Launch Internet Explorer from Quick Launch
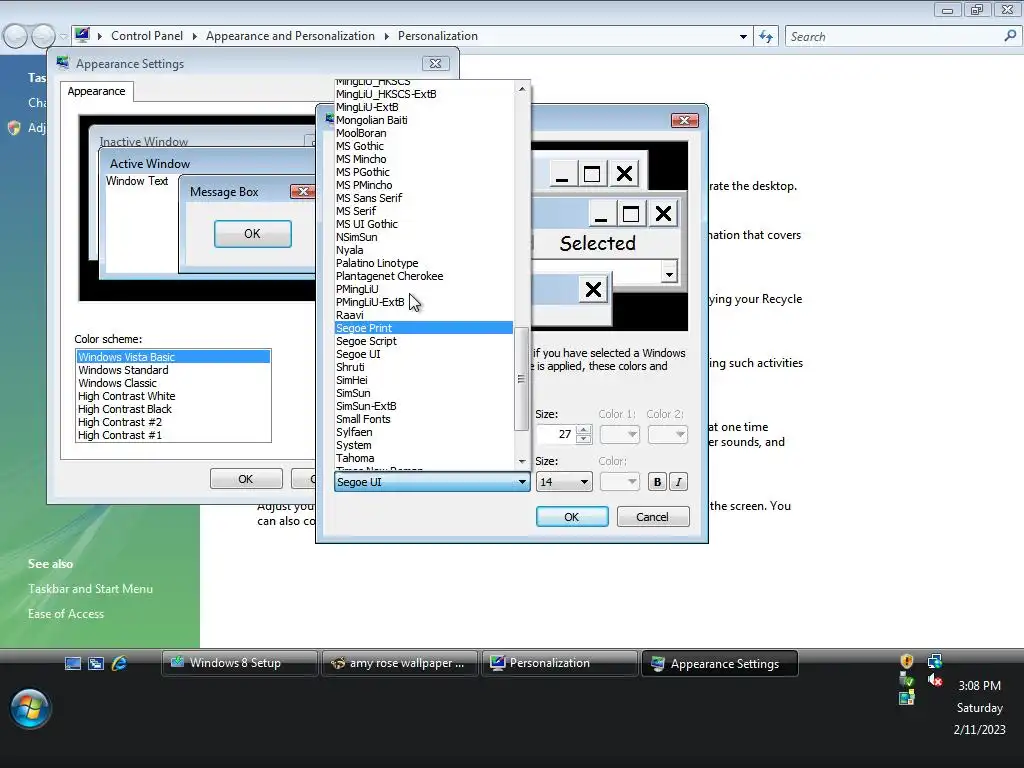Viewport: 1024px width, 768px height. 120,664
